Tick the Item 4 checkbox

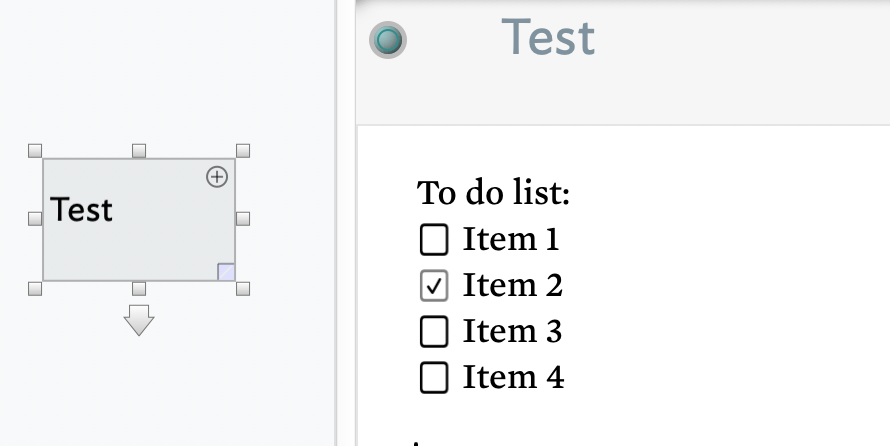[434, 377]
